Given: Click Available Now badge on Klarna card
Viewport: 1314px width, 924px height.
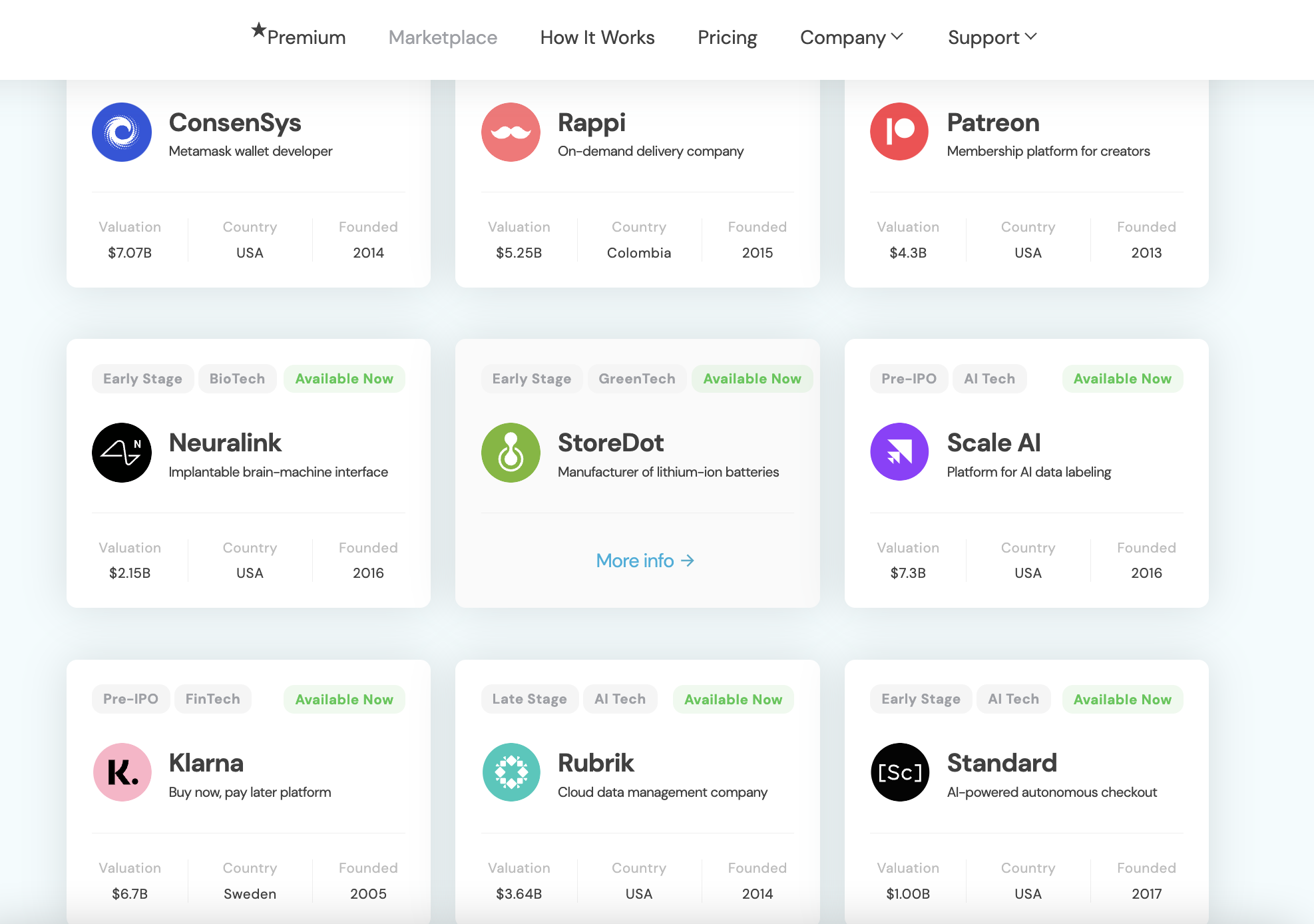Looking at the screenshot, I should click(344, 699).
